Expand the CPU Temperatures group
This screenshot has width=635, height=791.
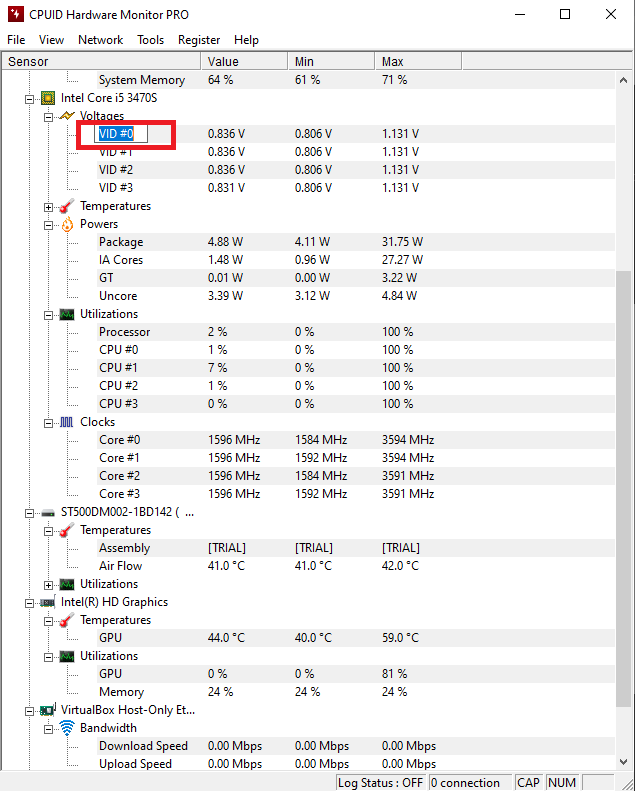pos(48,207)
